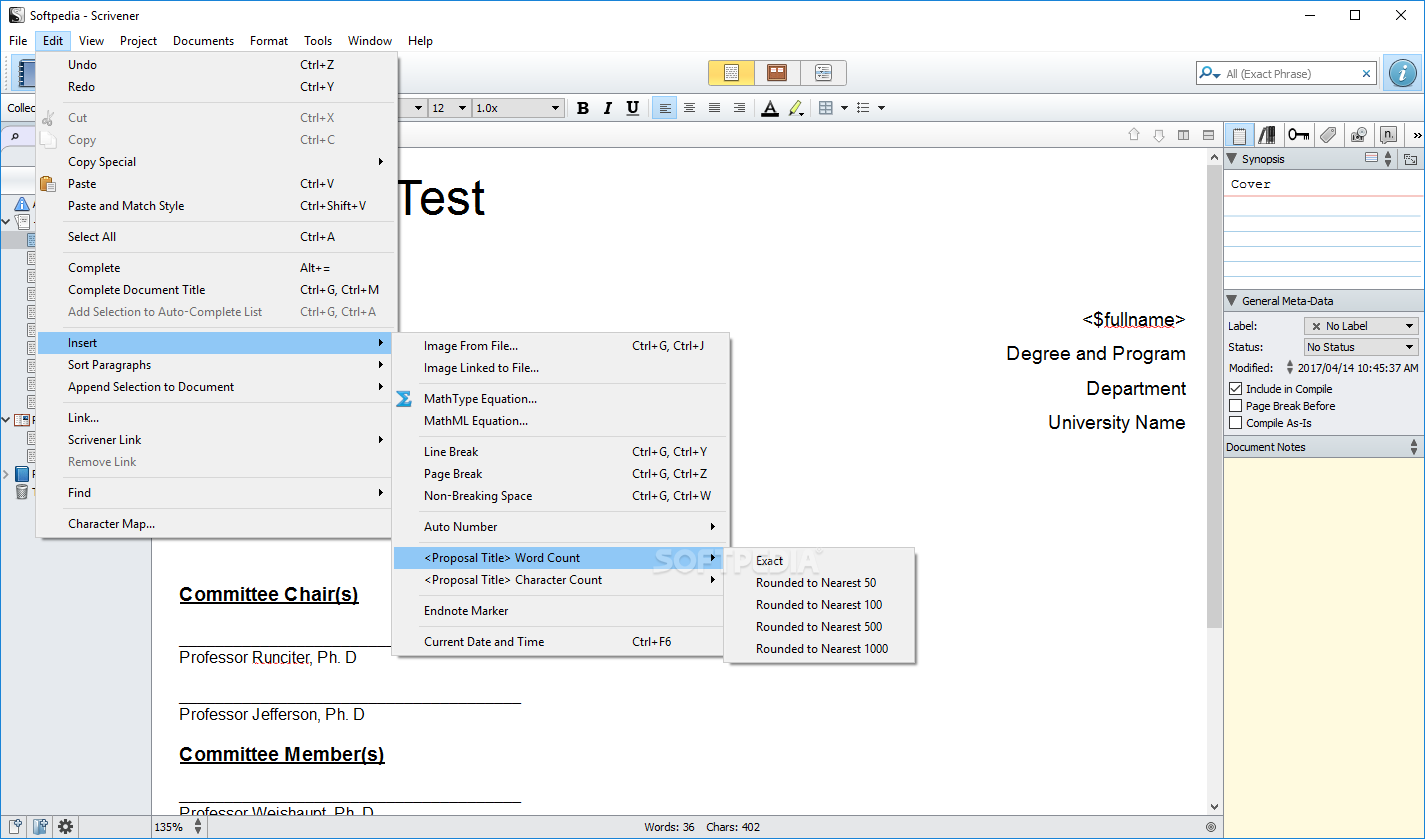Open the list style dropdown arrow
The image size is (1425, 839).
[881, 108]
